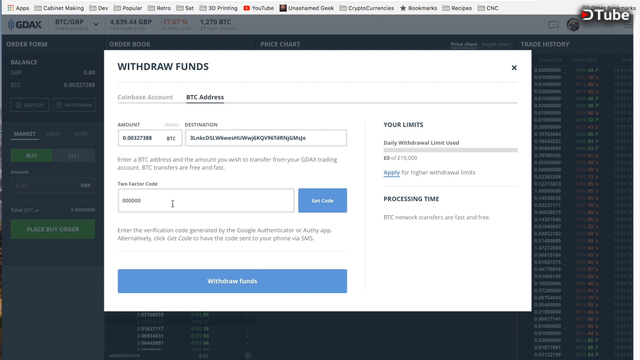Screen dimensions: 640x360
Task: Toggle the Sell side button
Action: tap(74, 156)
